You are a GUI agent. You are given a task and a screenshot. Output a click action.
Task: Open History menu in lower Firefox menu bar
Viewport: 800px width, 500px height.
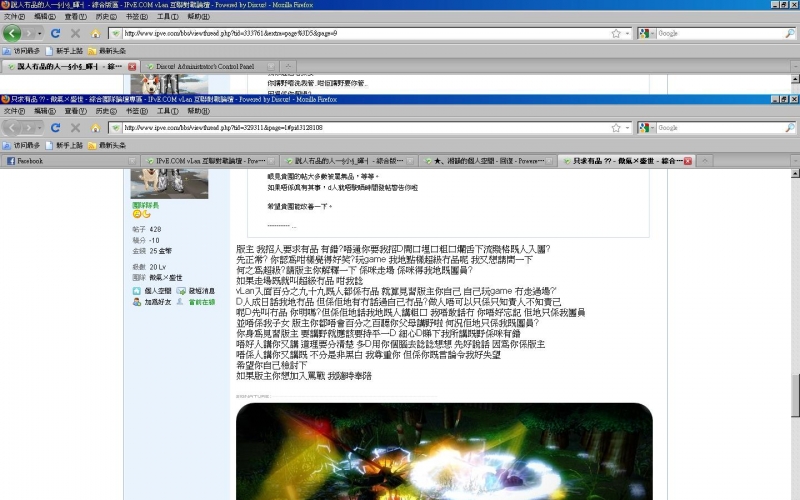tap(106, 111)
